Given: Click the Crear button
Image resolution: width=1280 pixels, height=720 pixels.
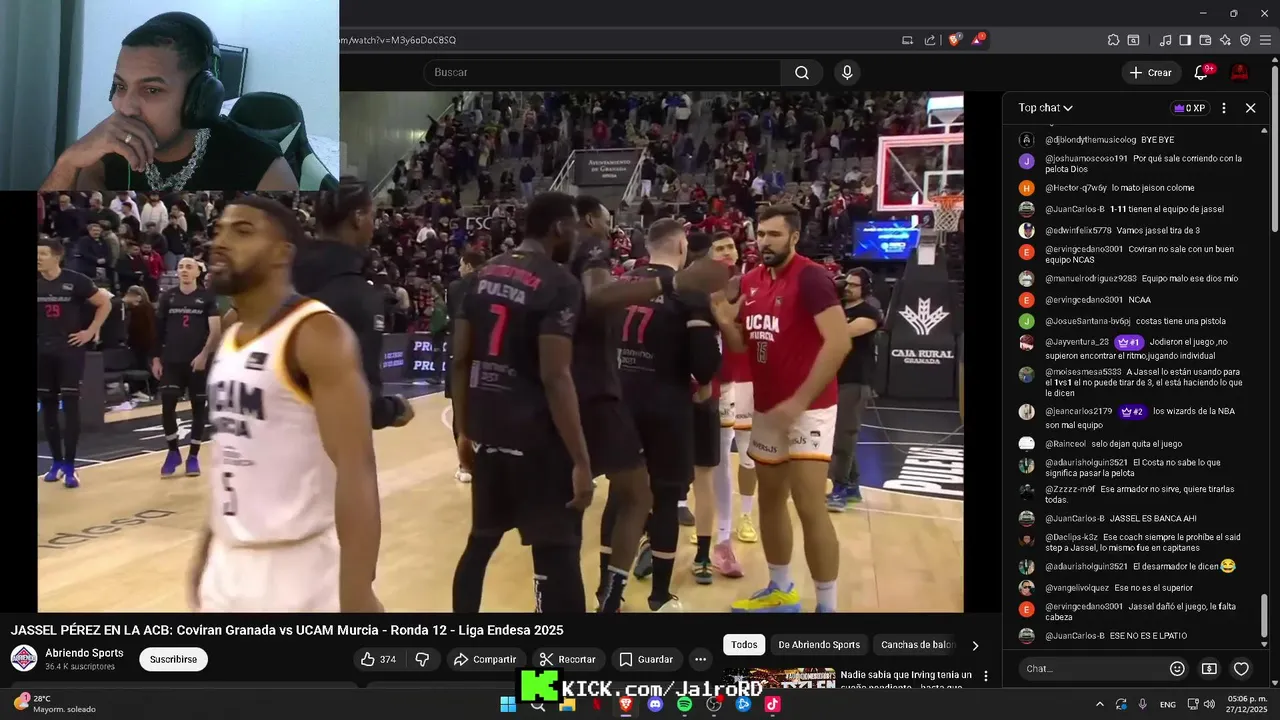Looking at the screenshot, I should point(1150,72).
